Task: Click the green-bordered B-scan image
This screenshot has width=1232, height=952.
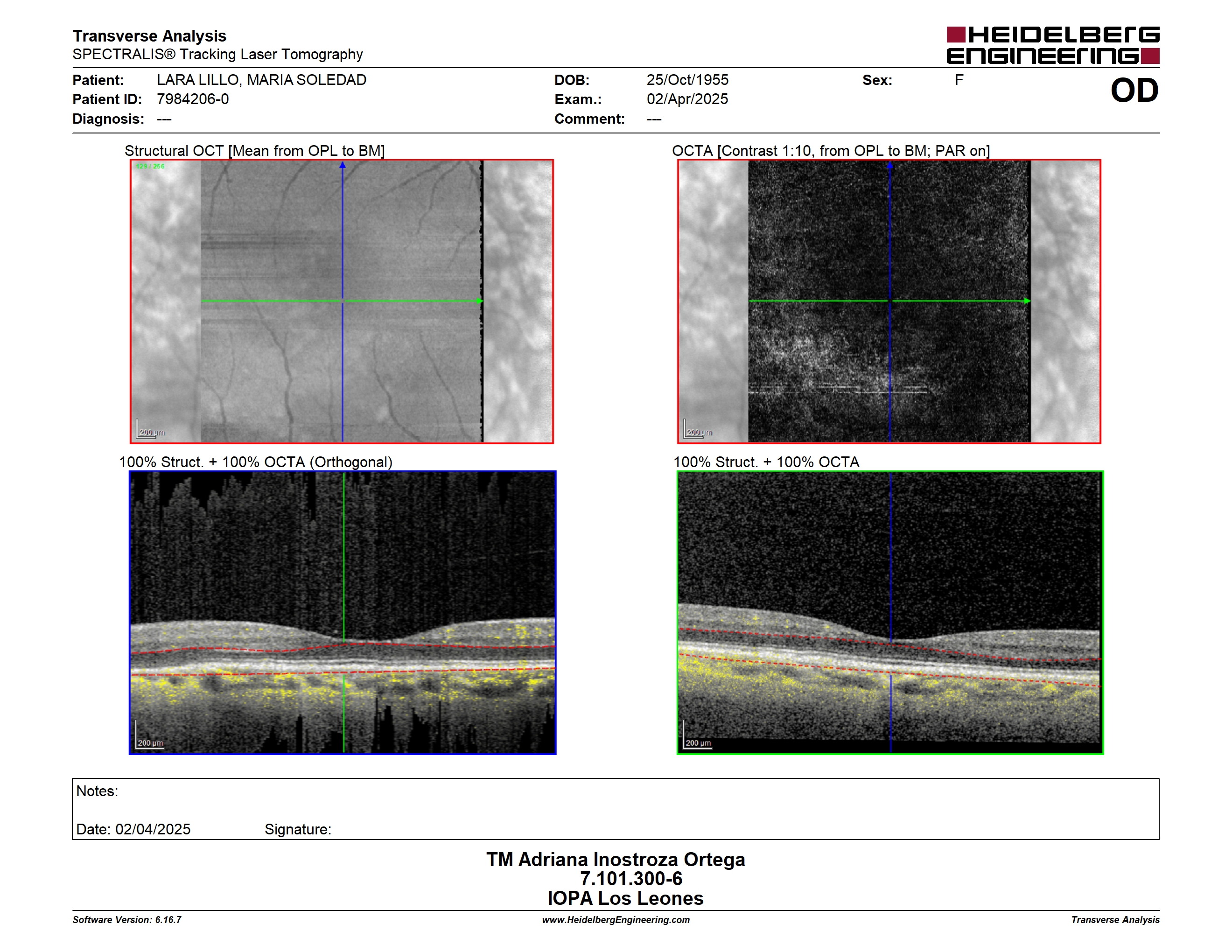Action: 890,612
